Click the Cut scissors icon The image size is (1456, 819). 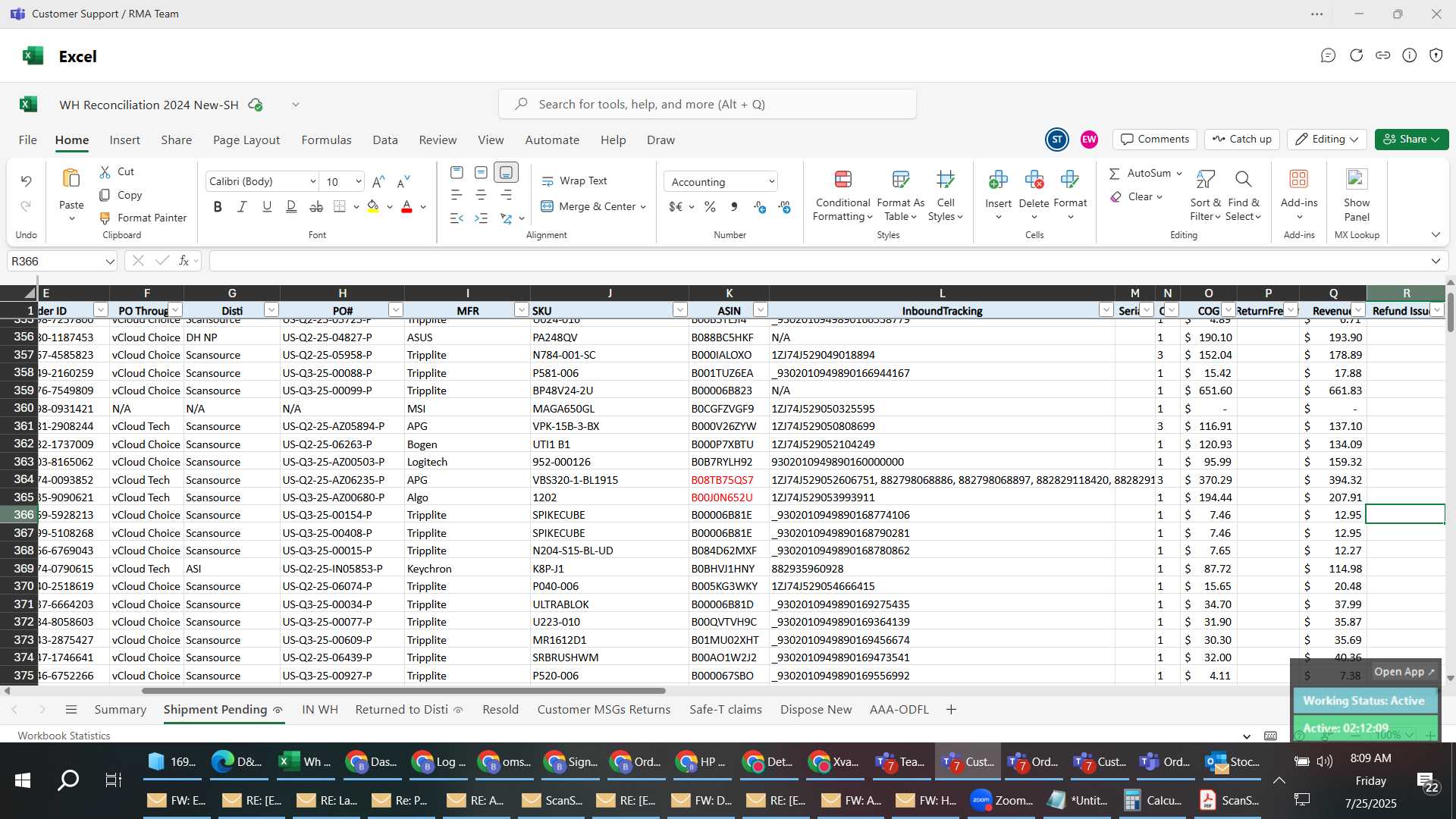coord(105,172)
